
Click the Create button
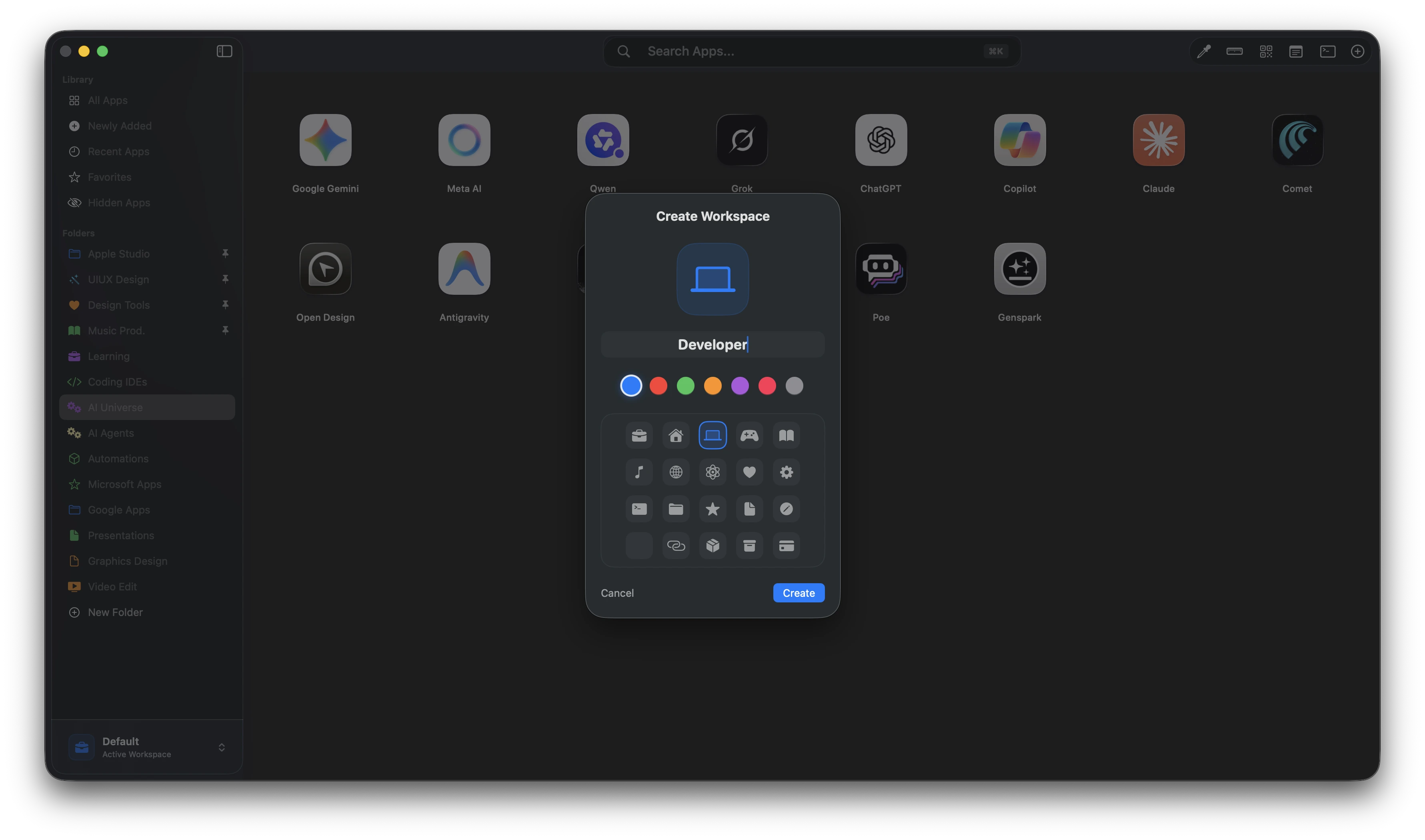point(799,593)
